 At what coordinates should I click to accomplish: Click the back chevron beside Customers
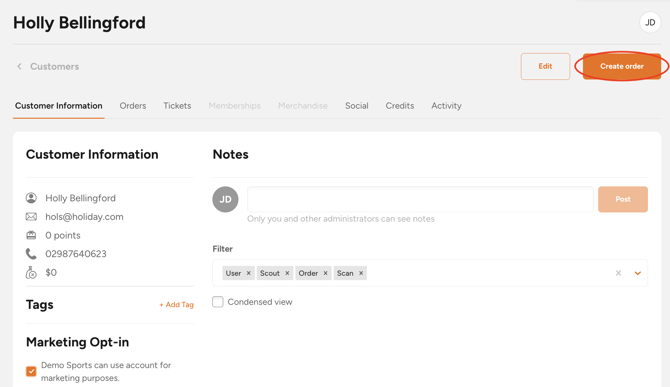coord(19,66)
